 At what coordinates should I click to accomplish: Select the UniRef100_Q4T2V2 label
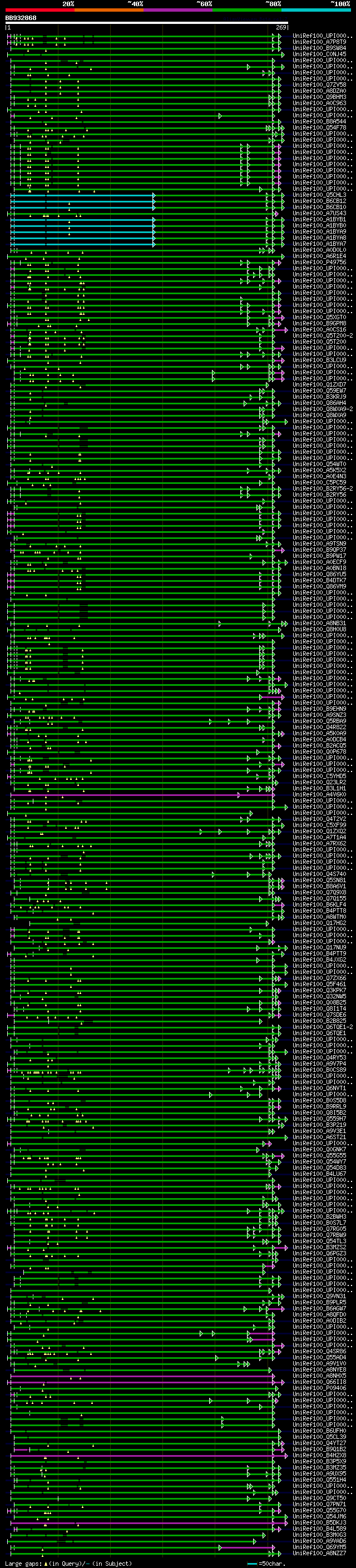[319, 819]
